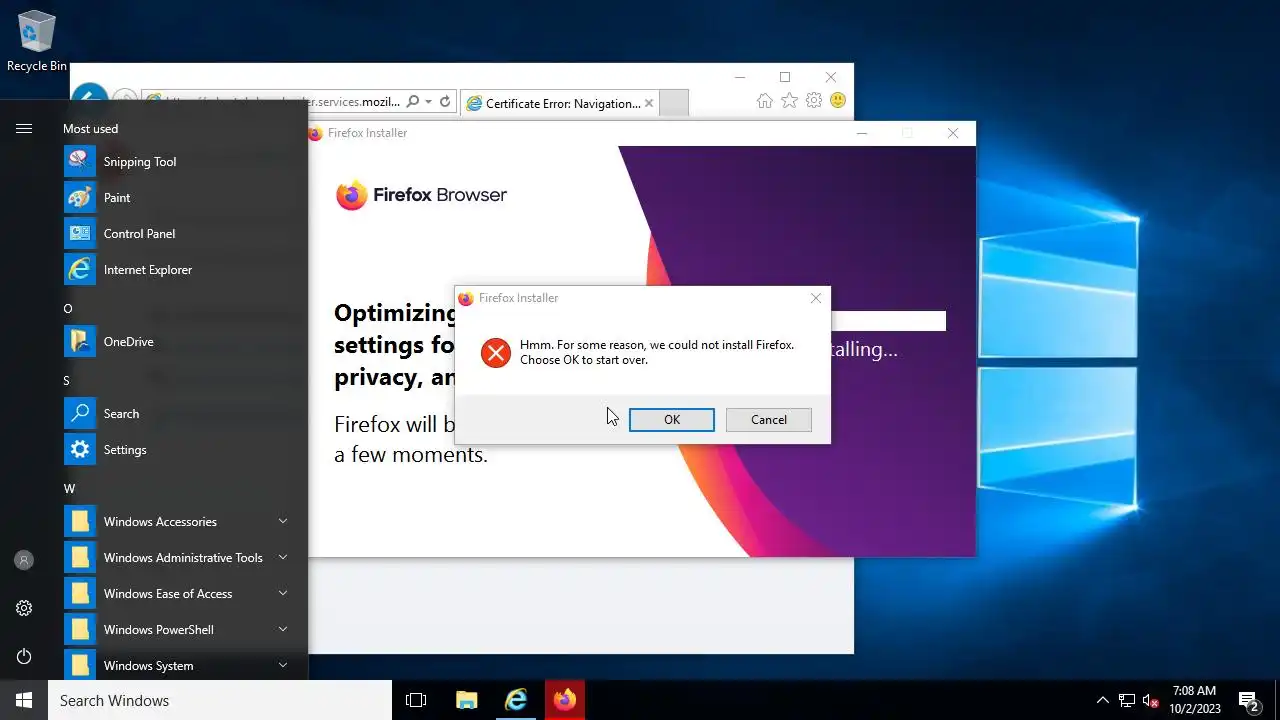The width and height of the screenshot is (1280, 720).
Task: Click the IE address bar search icon
Action: tap(413, 102)
